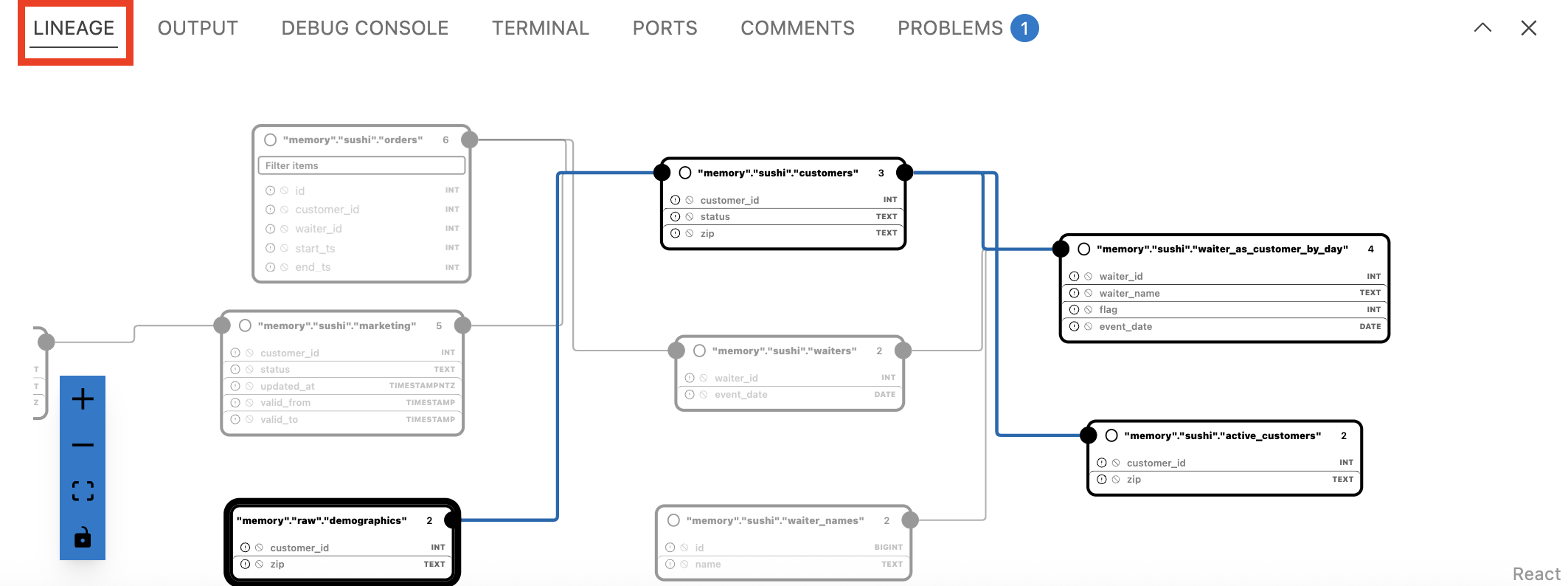Toggle the circle on the customers node
Viewport: 1568px width, 586px height.
[x=685, y=173]
